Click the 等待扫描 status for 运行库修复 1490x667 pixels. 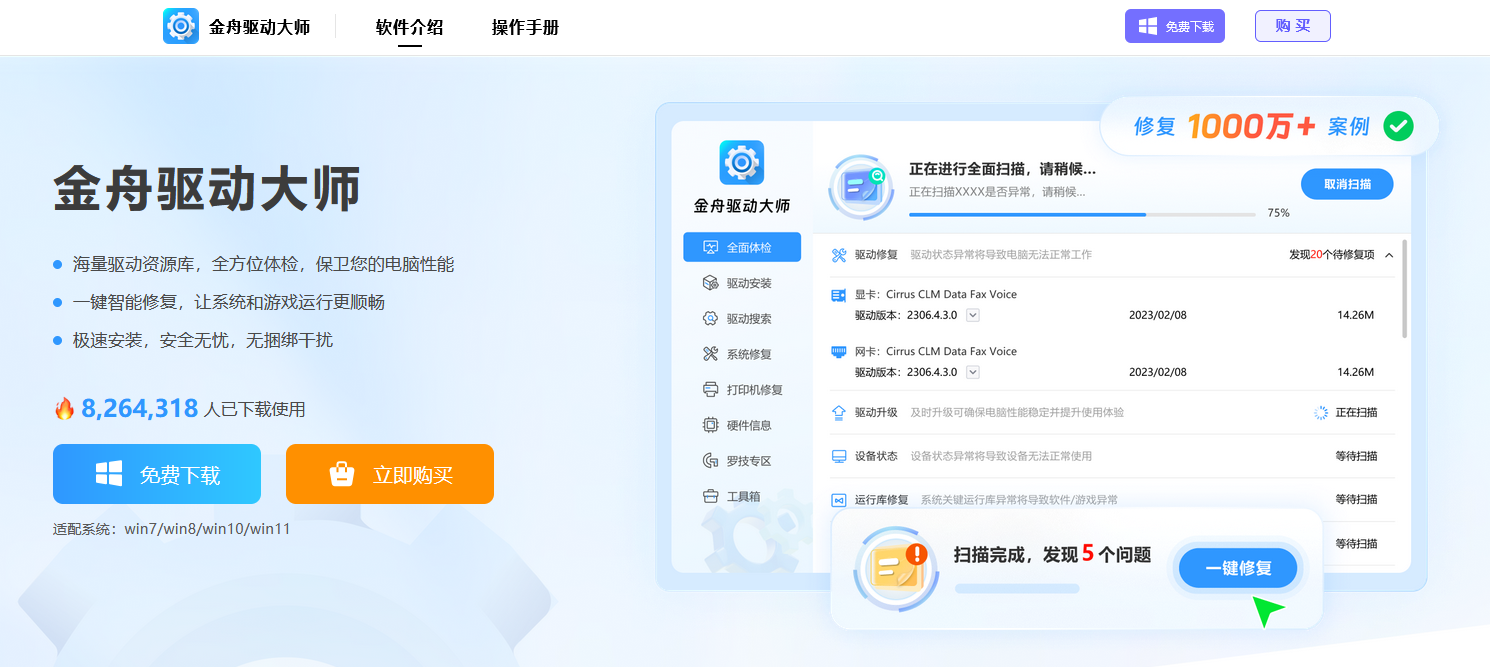coord(1356,499)
